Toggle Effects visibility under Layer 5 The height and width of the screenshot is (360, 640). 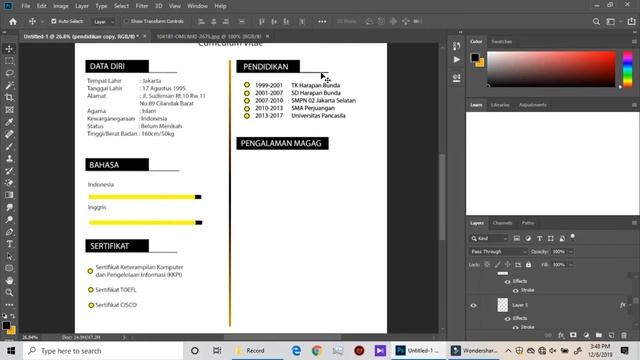click(507, 318)
